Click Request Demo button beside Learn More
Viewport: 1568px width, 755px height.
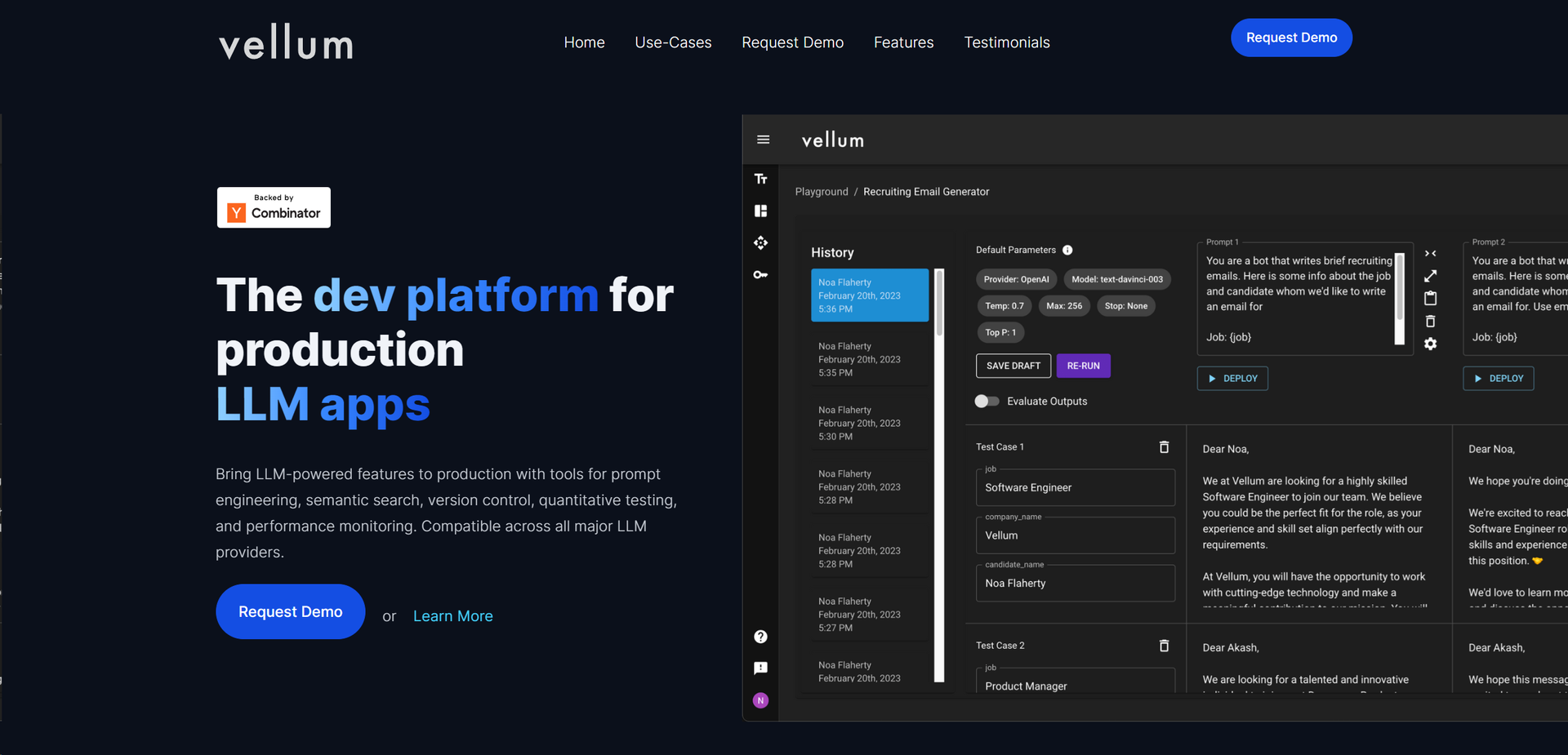pyautogui.click(x=290, y=611)
